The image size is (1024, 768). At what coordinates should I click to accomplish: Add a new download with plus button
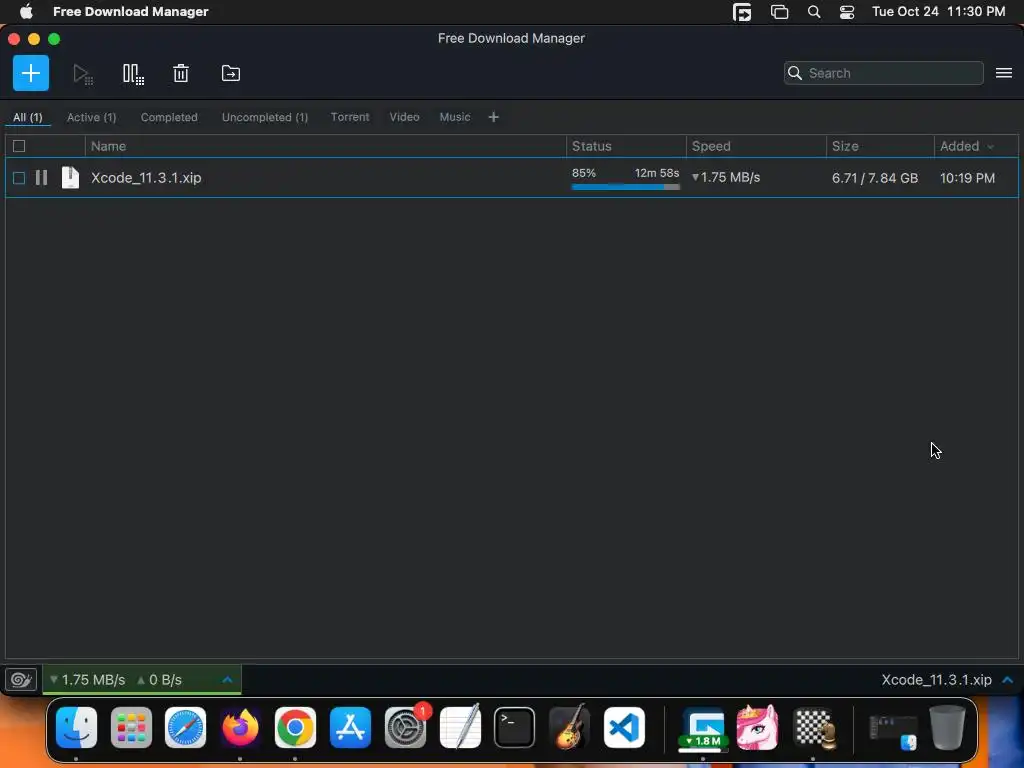[31, 73]
